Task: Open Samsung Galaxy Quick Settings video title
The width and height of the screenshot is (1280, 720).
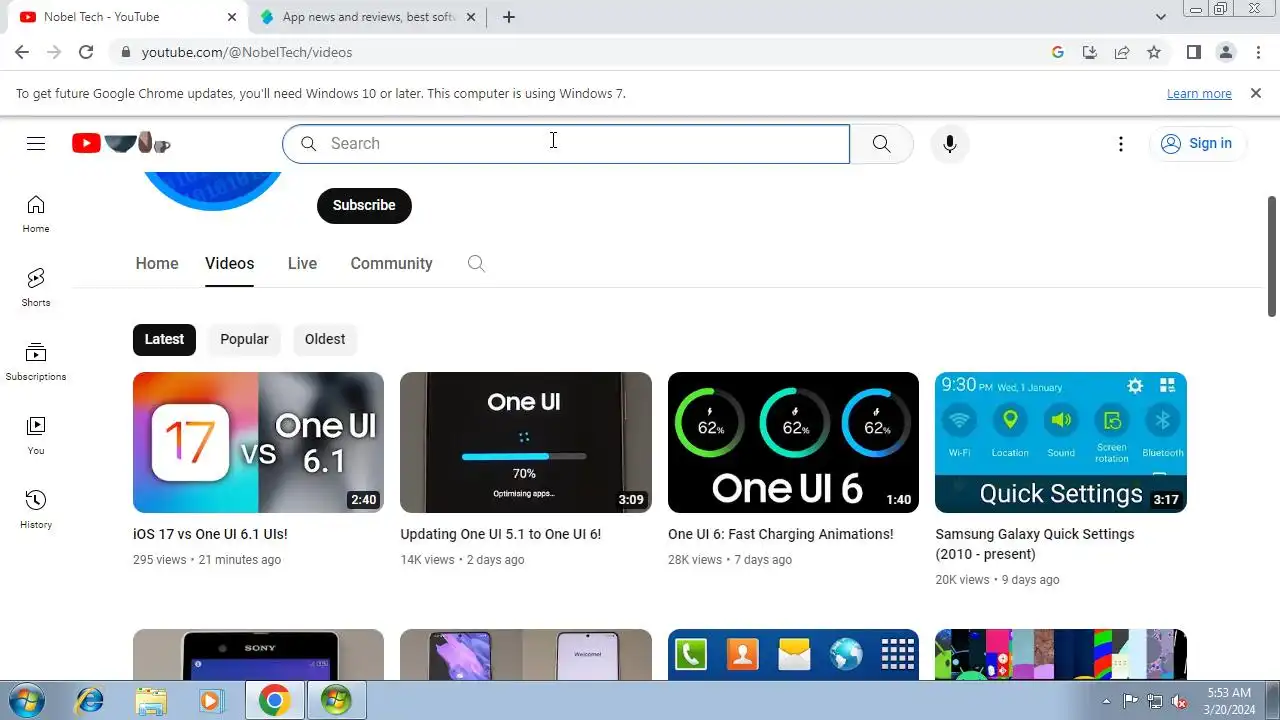Action: [1035, 544]
